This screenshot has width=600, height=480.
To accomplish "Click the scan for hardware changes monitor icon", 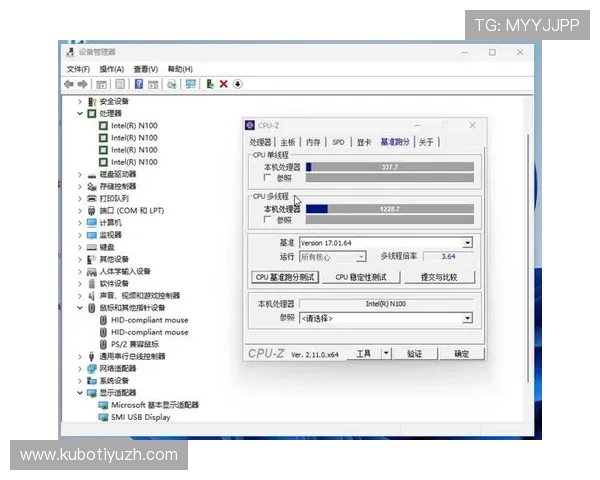I will [190, 84].
